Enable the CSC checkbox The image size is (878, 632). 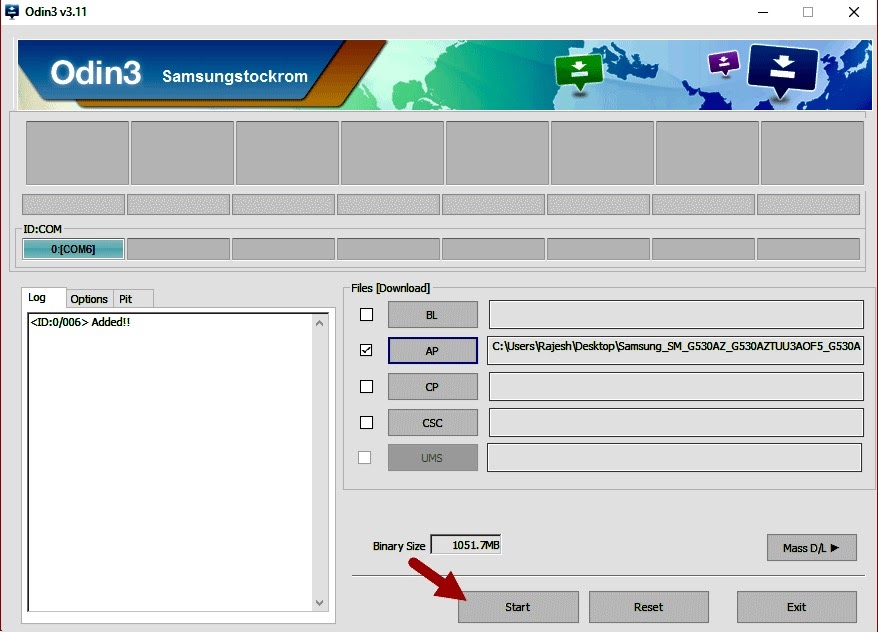(366, 422)
